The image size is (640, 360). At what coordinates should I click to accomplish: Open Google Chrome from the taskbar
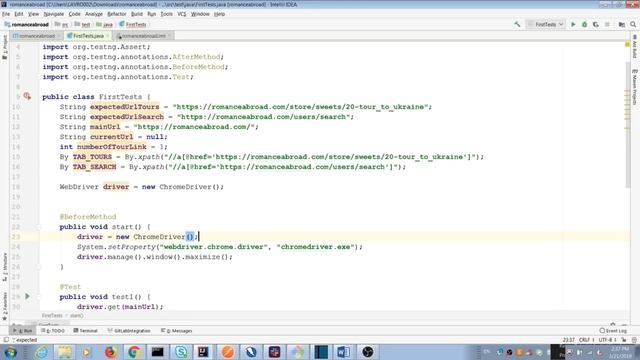pyautogui.click(x=134, y=352)
